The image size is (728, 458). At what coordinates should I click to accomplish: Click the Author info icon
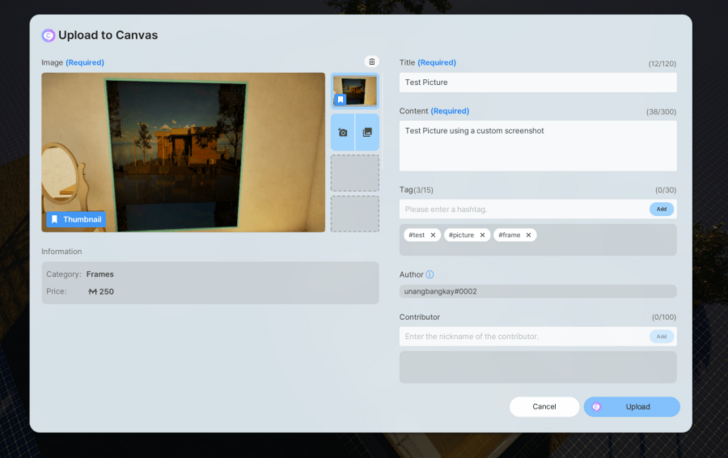[430, 275]
